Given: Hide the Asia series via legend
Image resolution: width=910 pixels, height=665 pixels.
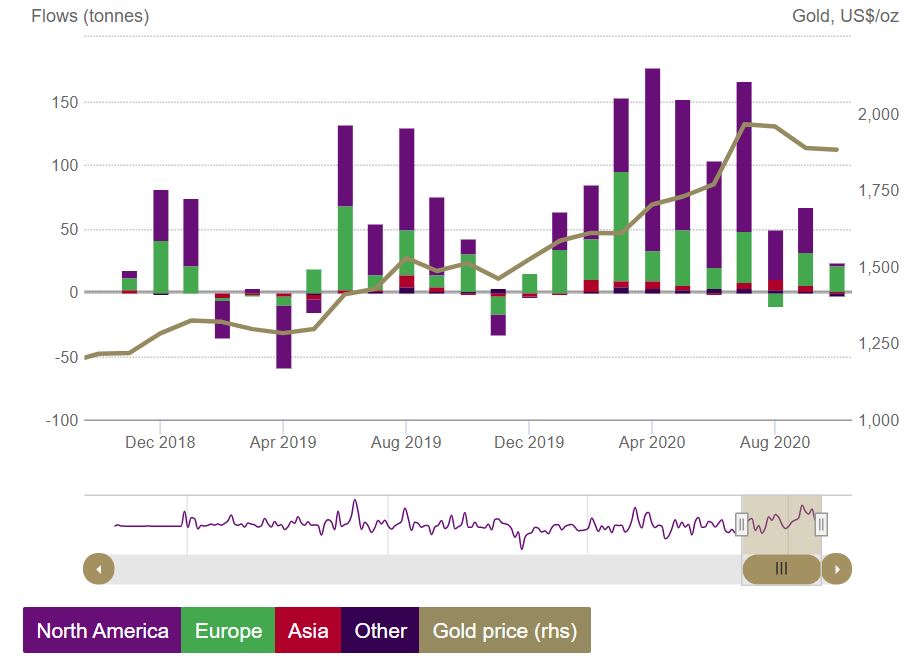Looking at the screenshot, I should click(308, 630).
